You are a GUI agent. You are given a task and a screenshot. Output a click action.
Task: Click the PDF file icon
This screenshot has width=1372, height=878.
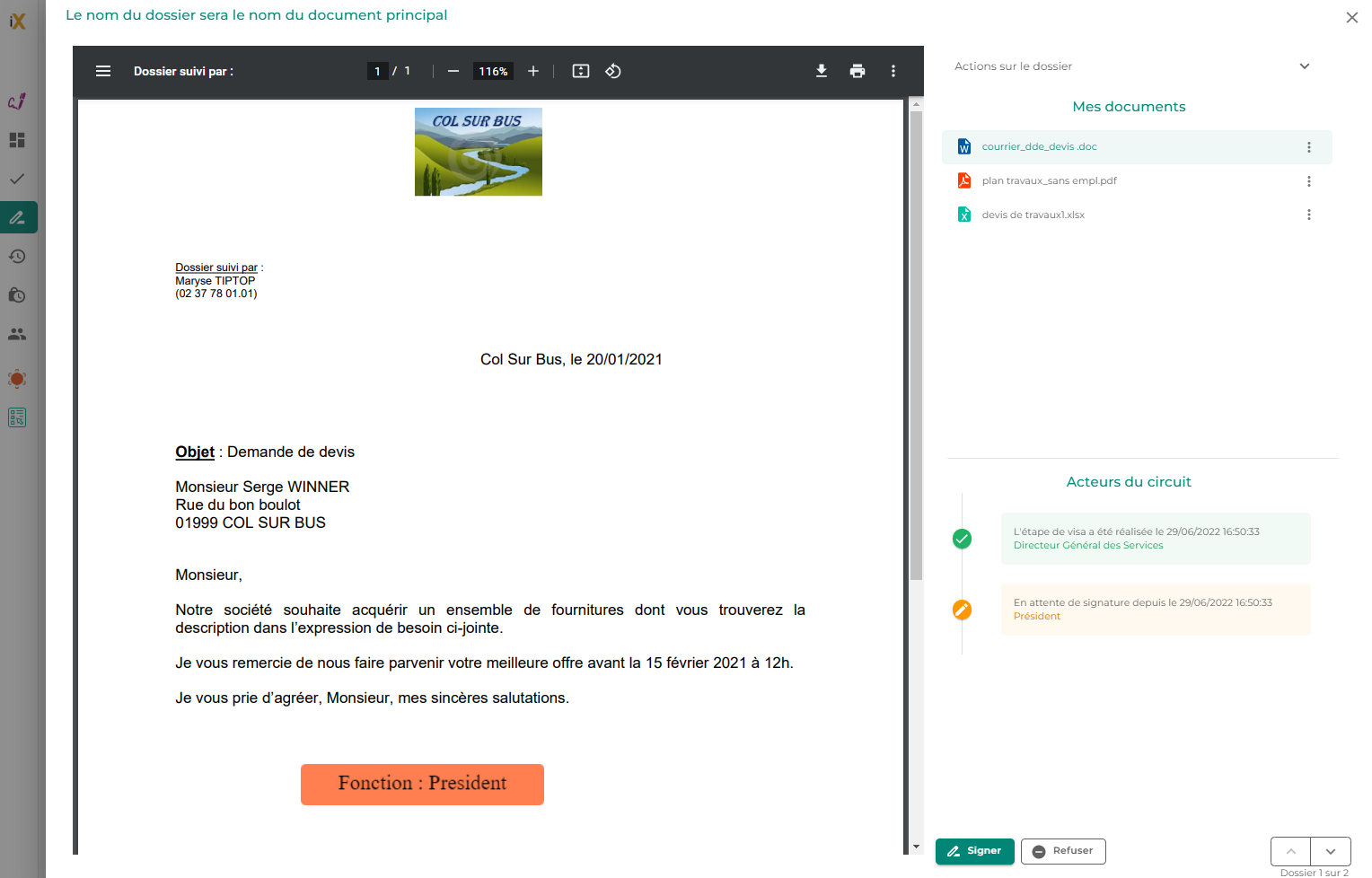click(964, 180)
